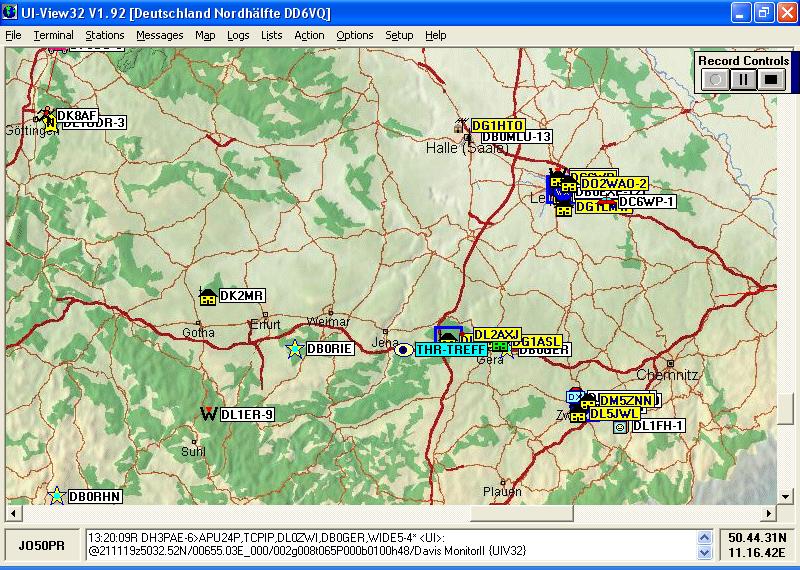This screenshot has width=800, height=570.
Task: Click the map horizontal scrollbar right arrow
Action: (x=769, y=513)
